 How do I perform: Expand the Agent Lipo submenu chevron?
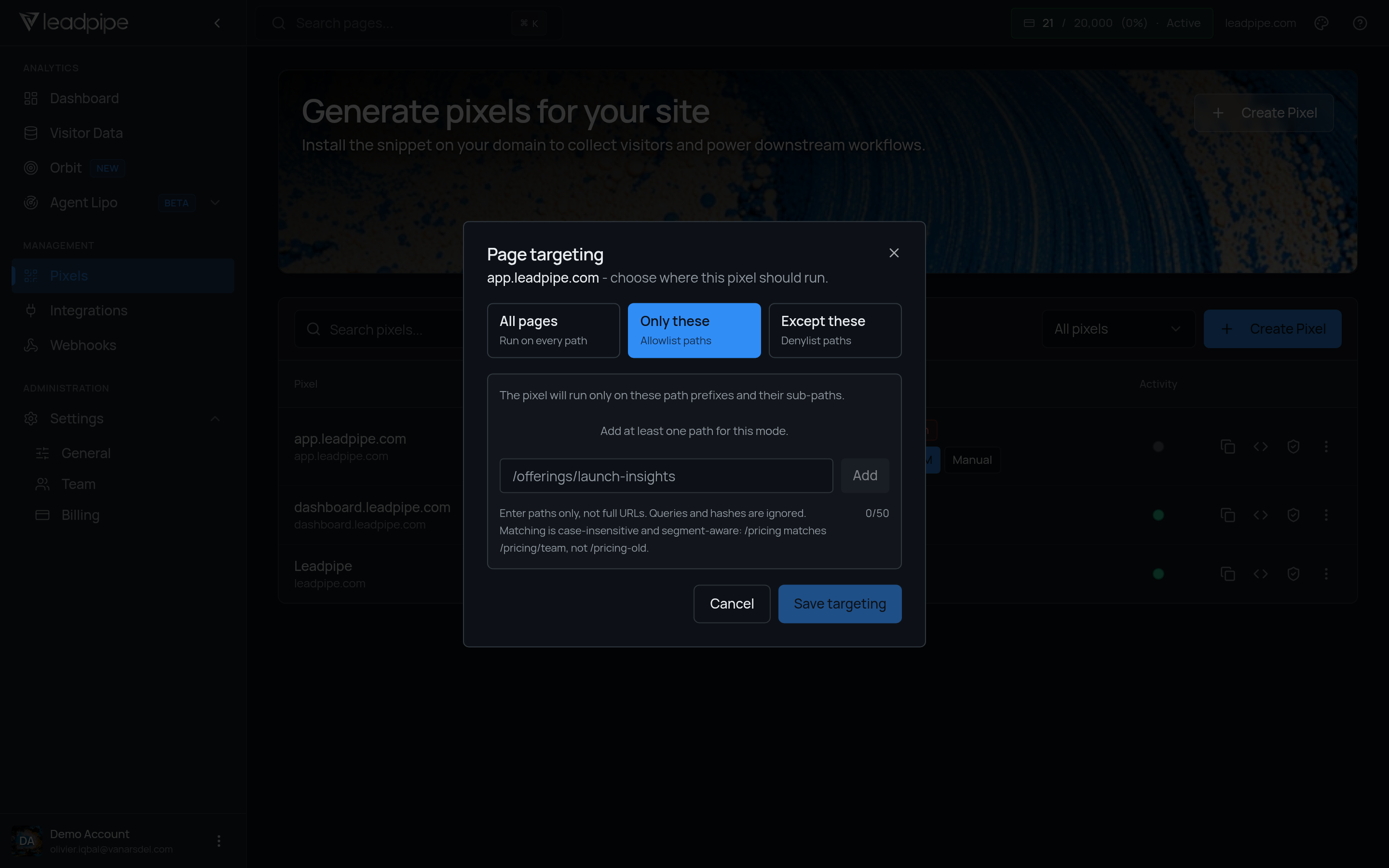[x=215, y=203]
